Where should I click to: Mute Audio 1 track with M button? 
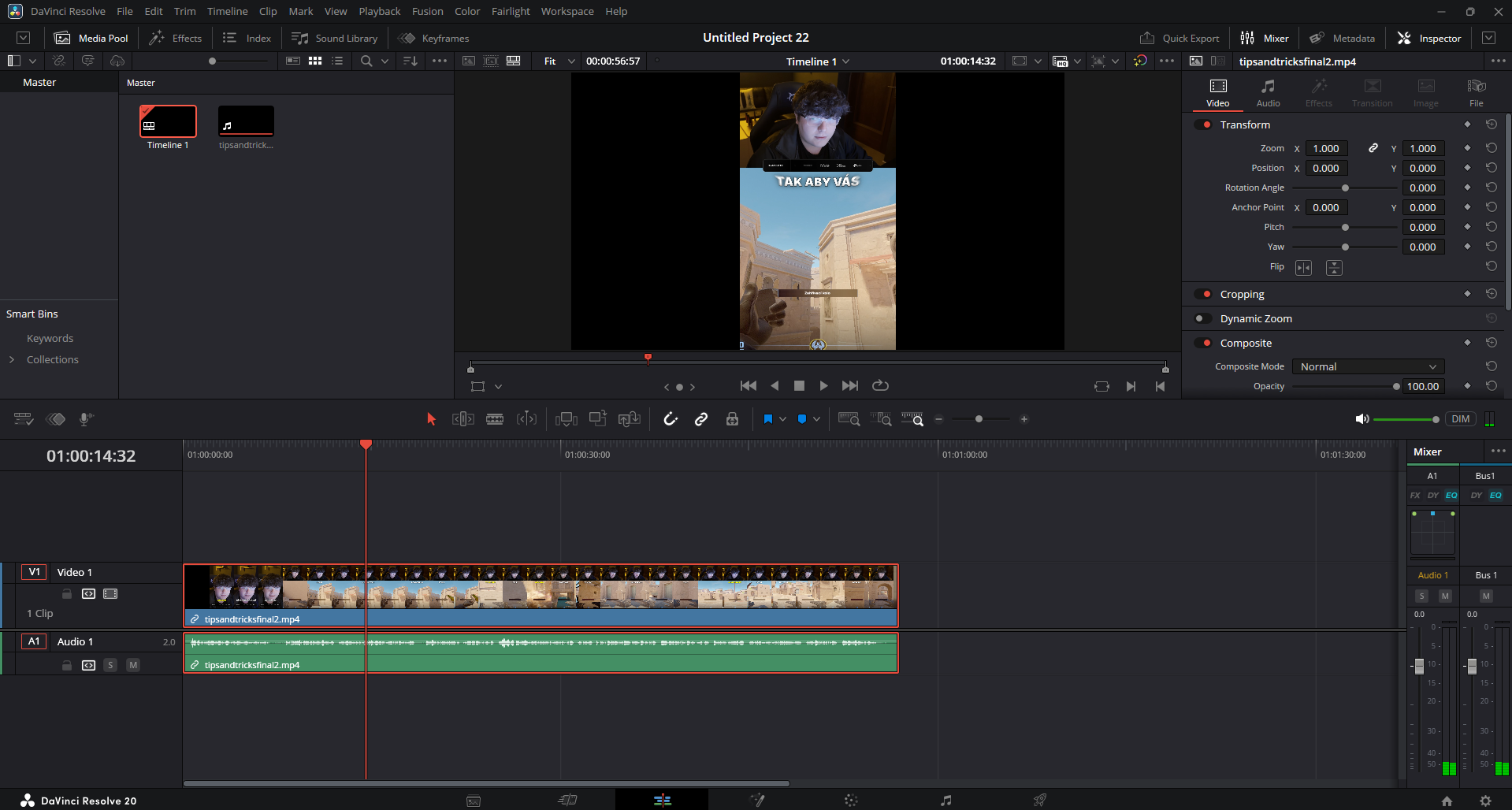click(133, 665)
